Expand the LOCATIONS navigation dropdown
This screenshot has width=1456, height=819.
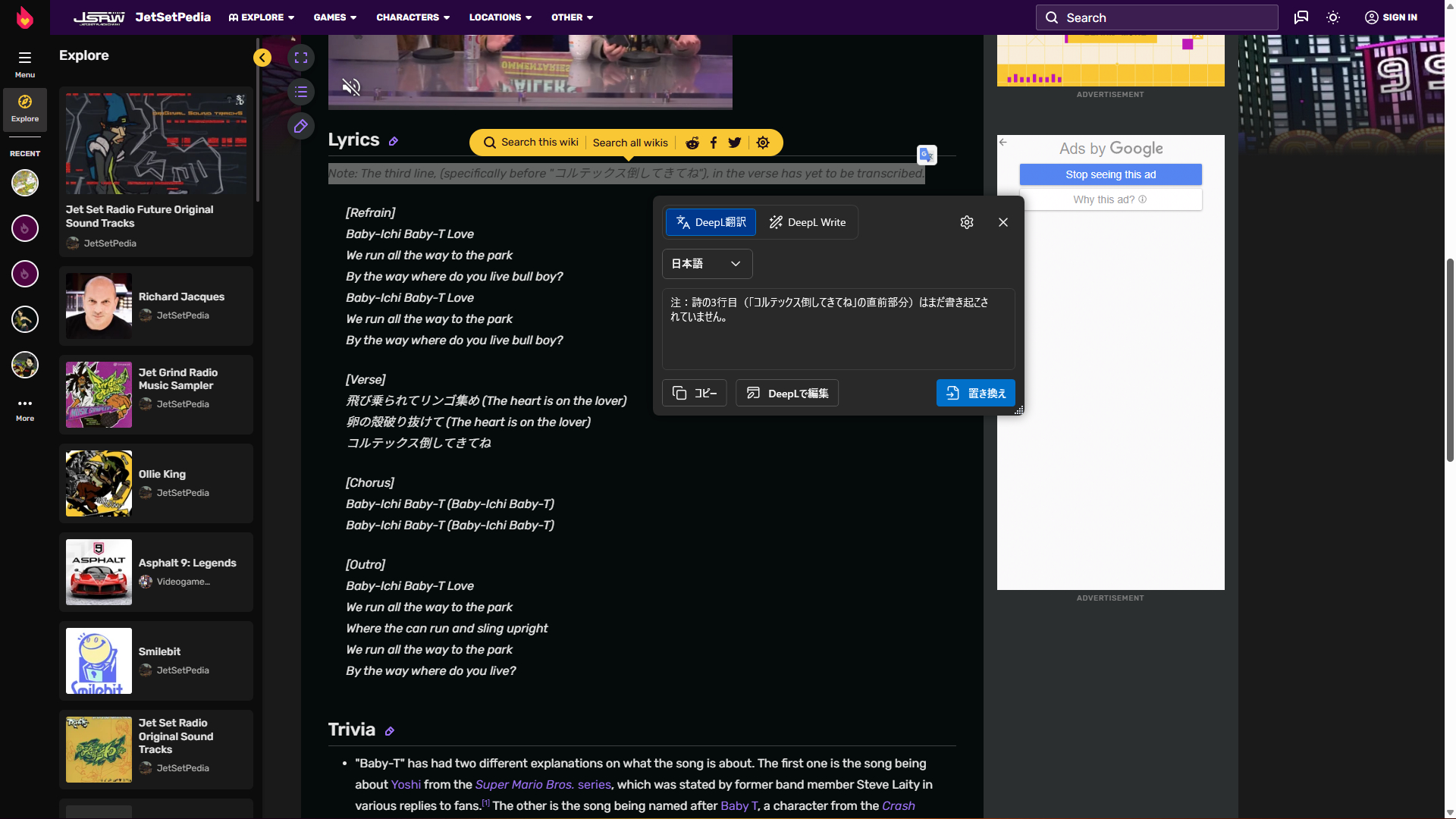[x=500, y=17]
